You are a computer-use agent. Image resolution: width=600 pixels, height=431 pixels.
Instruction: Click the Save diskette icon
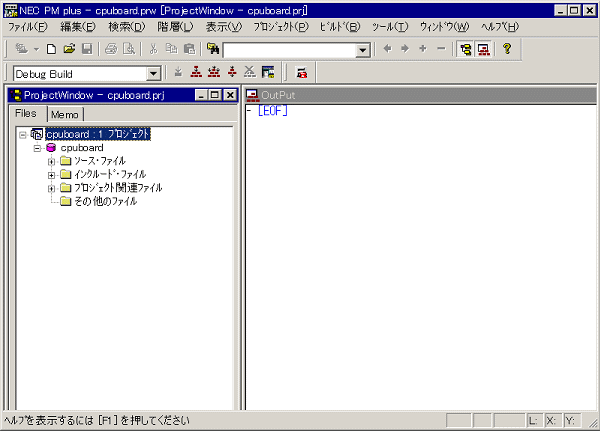tap(87, 49)
